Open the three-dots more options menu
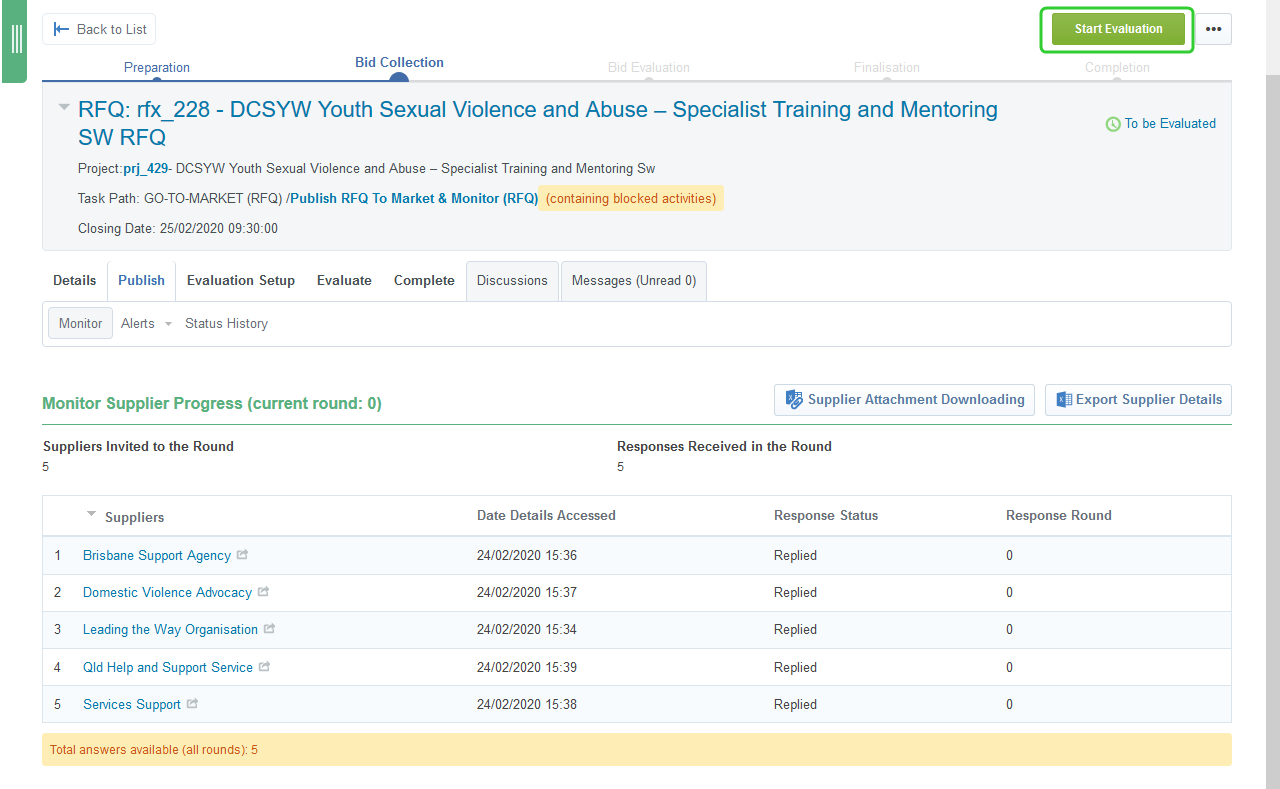1280x789 pixels. click(1213, 29)
